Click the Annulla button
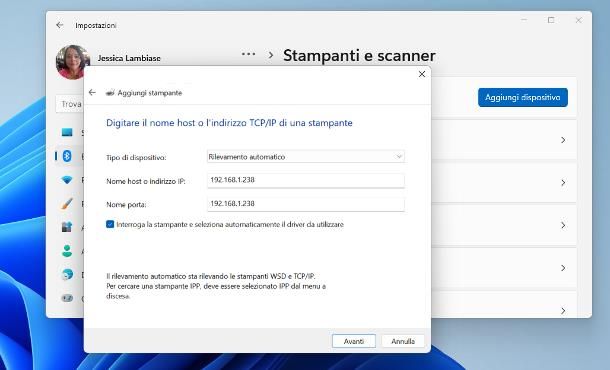This screenshot has width=610, height=370. 403,341
